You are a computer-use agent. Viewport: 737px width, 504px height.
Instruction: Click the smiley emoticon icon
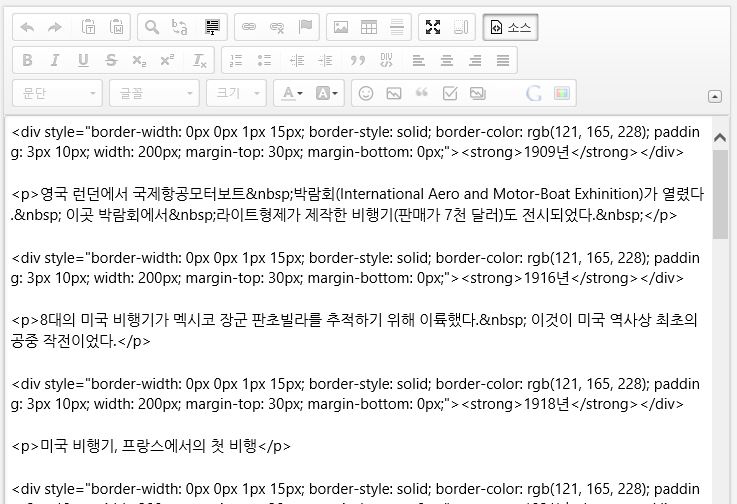(x=366, y=93)
